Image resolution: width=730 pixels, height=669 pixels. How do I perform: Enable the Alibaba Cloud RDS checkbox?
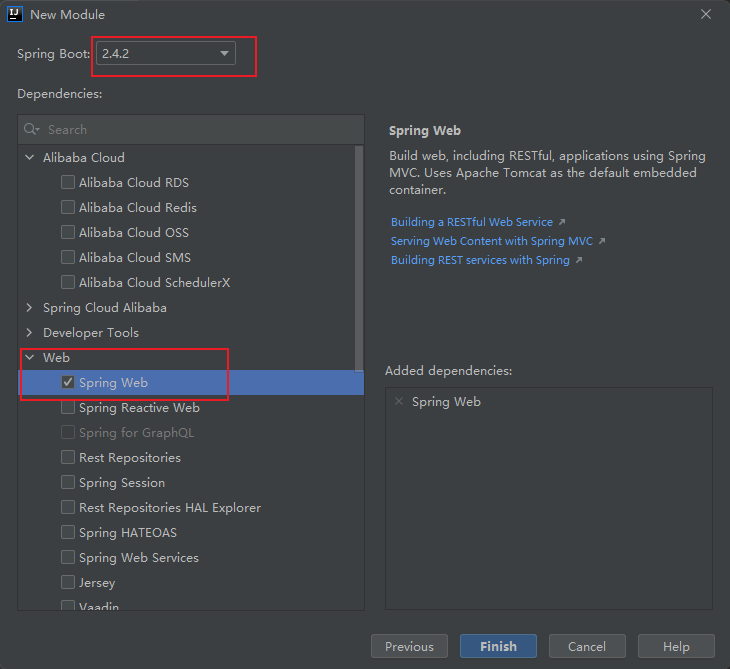[68, 182]
